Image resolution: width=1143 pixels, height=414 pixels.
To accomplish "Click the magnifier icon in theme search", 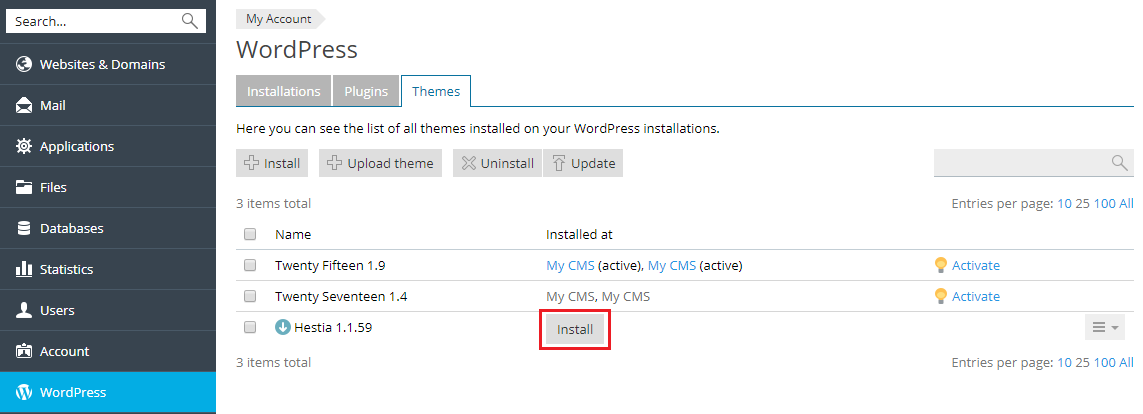I will [1119, 163].
